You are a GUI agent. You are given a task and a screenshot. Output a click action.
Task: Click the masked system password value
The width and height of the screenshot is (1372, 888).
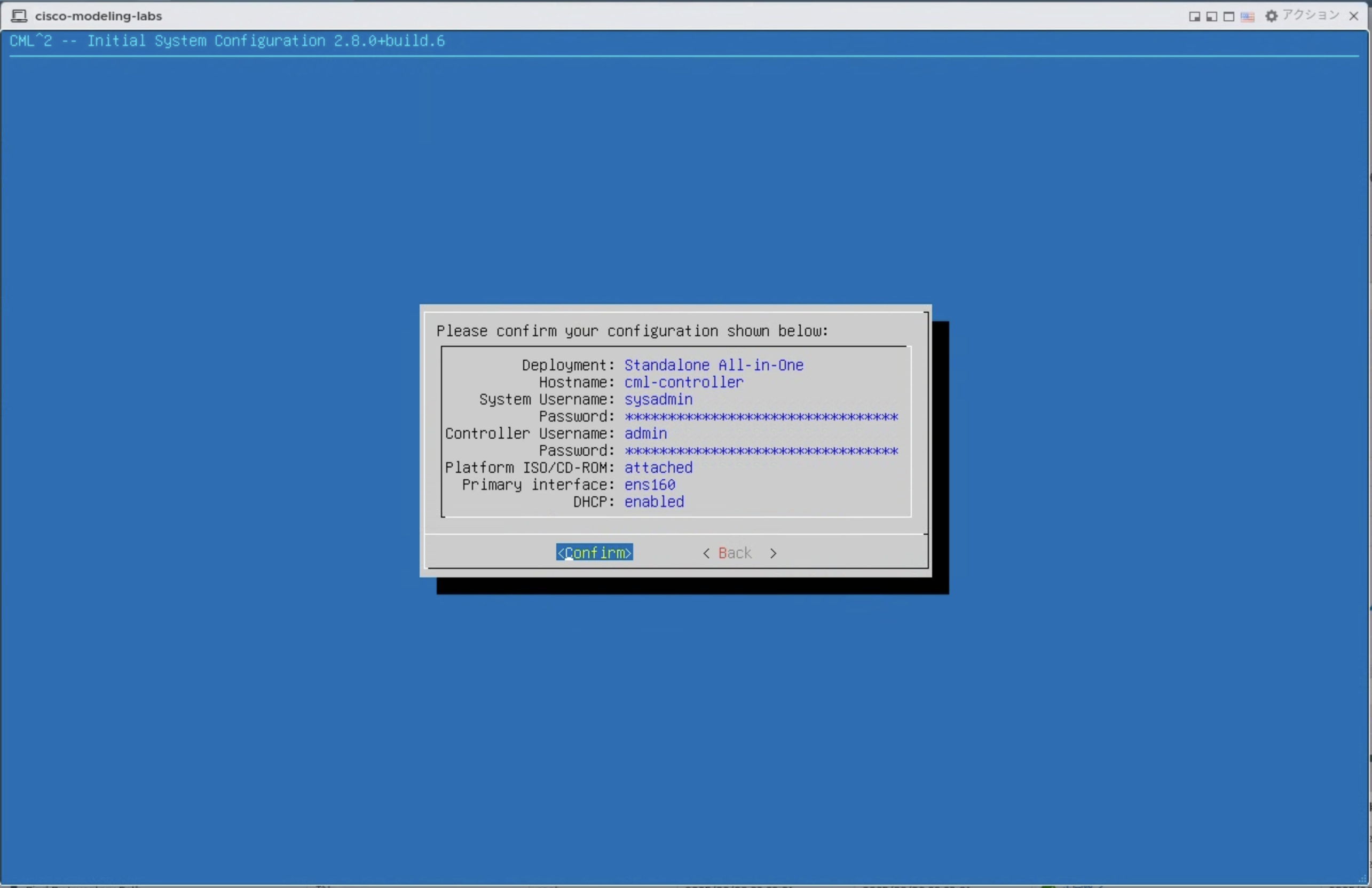pos(761,417)
